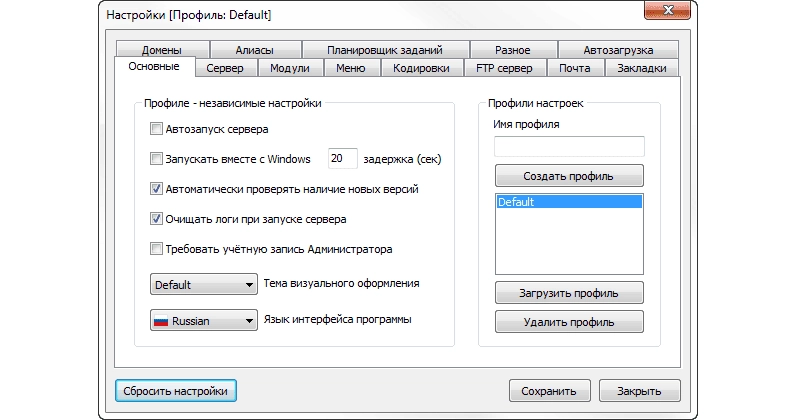Toggle Запускать вместе с Windows checkbox
The image size is (796, 420).
(156, 159)
